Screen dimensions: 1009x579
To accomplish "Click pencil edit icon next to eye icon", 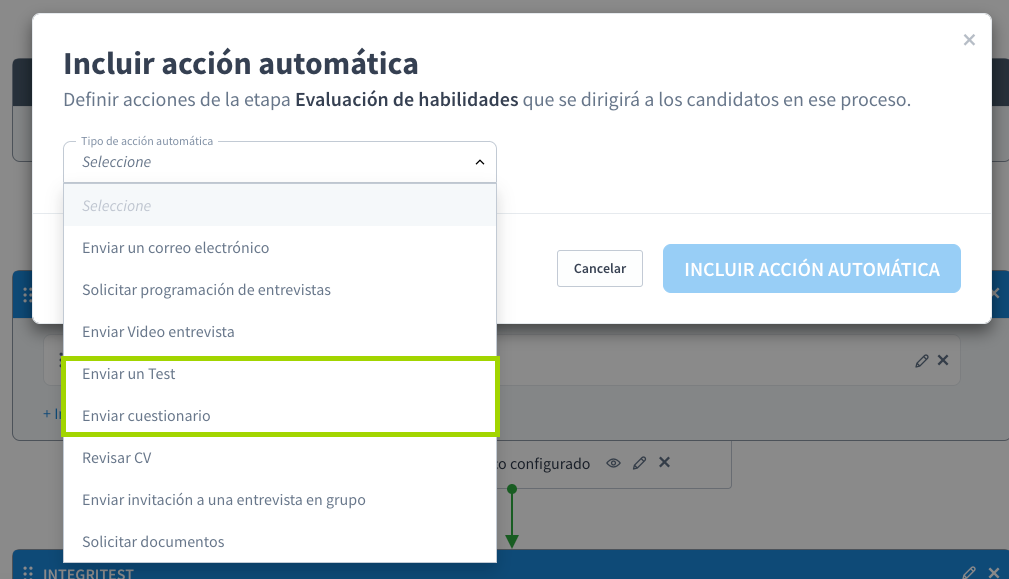I will [639, 463].
